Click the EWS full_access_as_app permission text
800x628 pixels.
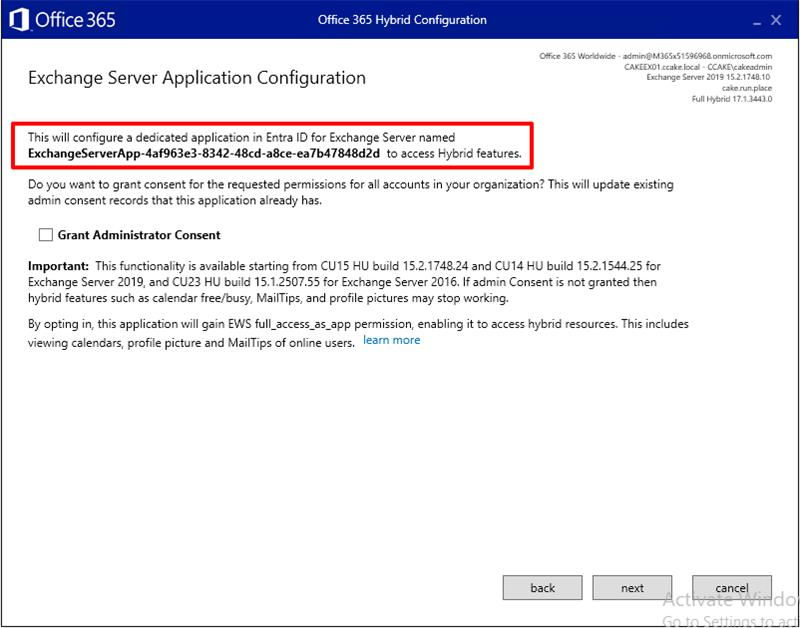[x=320, y=324]
